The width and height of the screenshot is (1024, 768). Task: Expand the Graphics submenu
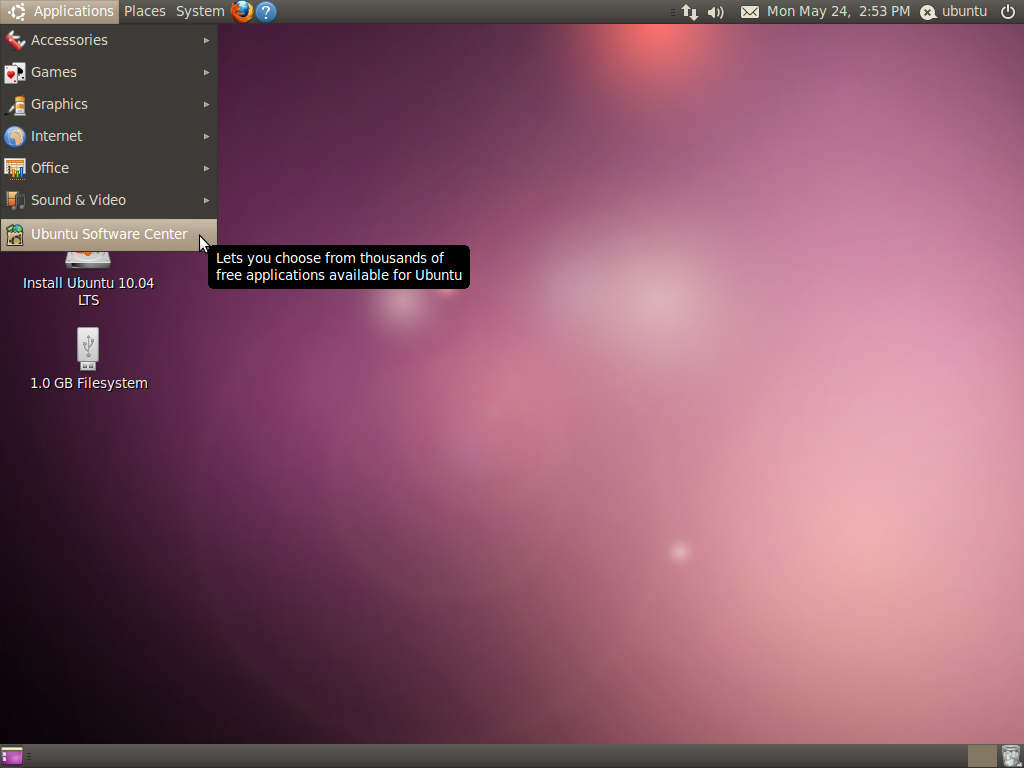pos(108,104)
